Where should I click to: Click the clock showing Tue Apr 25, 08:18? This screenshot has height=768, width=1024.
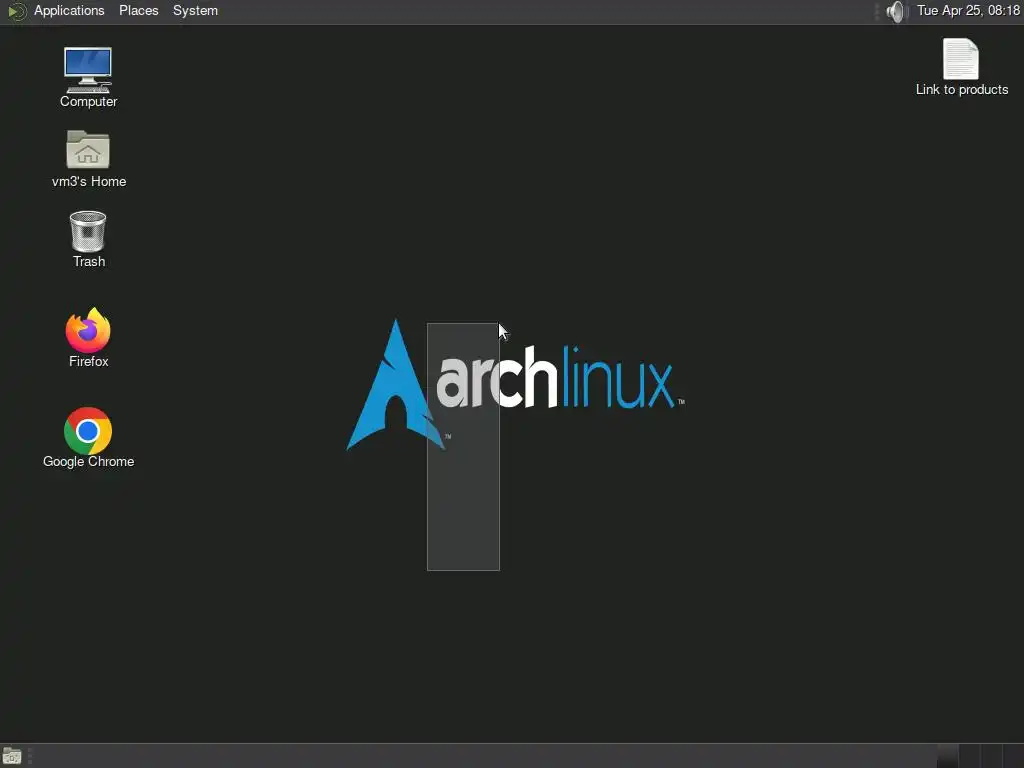[968, 10]
